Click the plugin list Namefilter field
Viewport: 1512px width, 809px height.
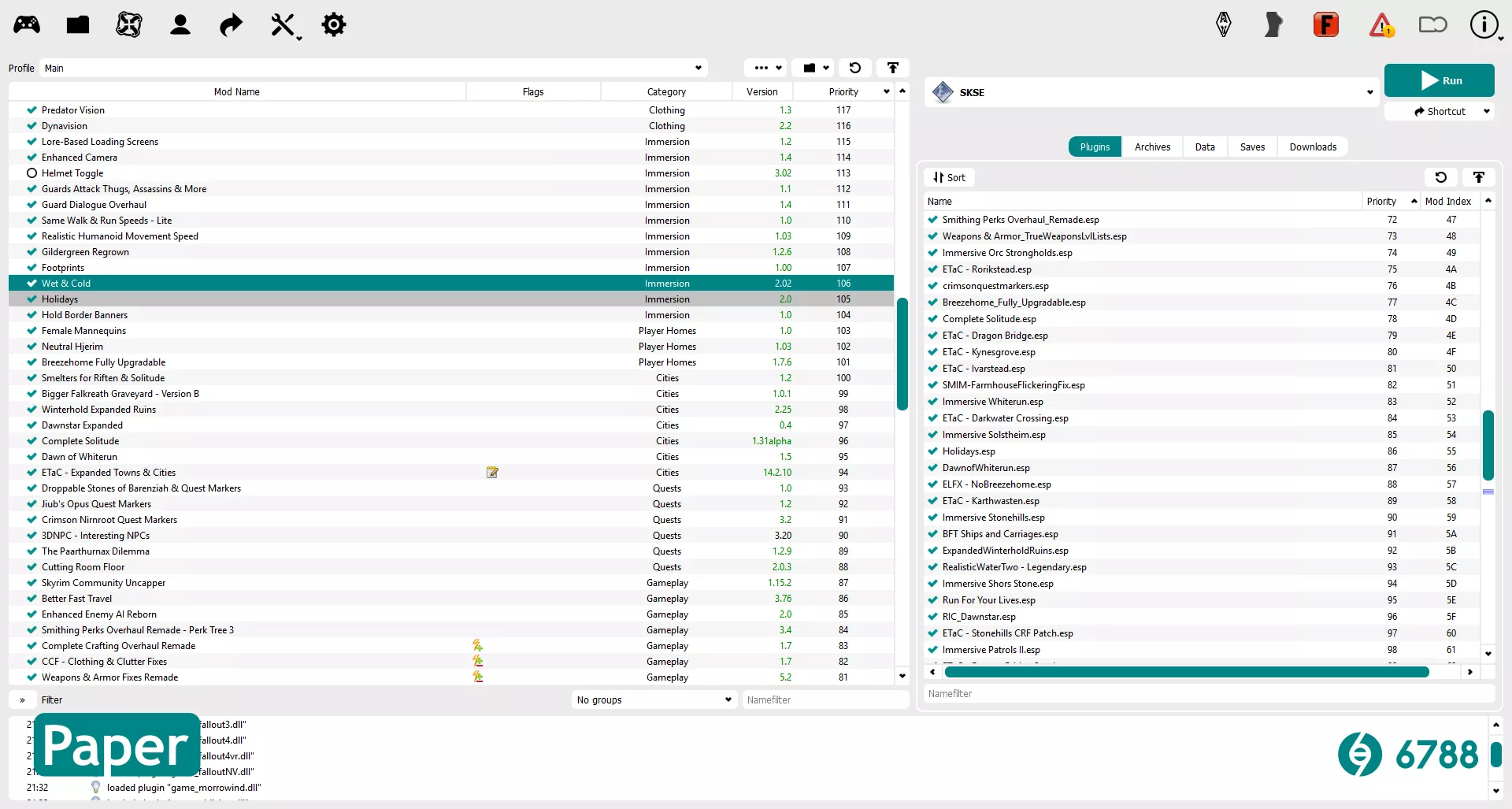coord(1209,693)
